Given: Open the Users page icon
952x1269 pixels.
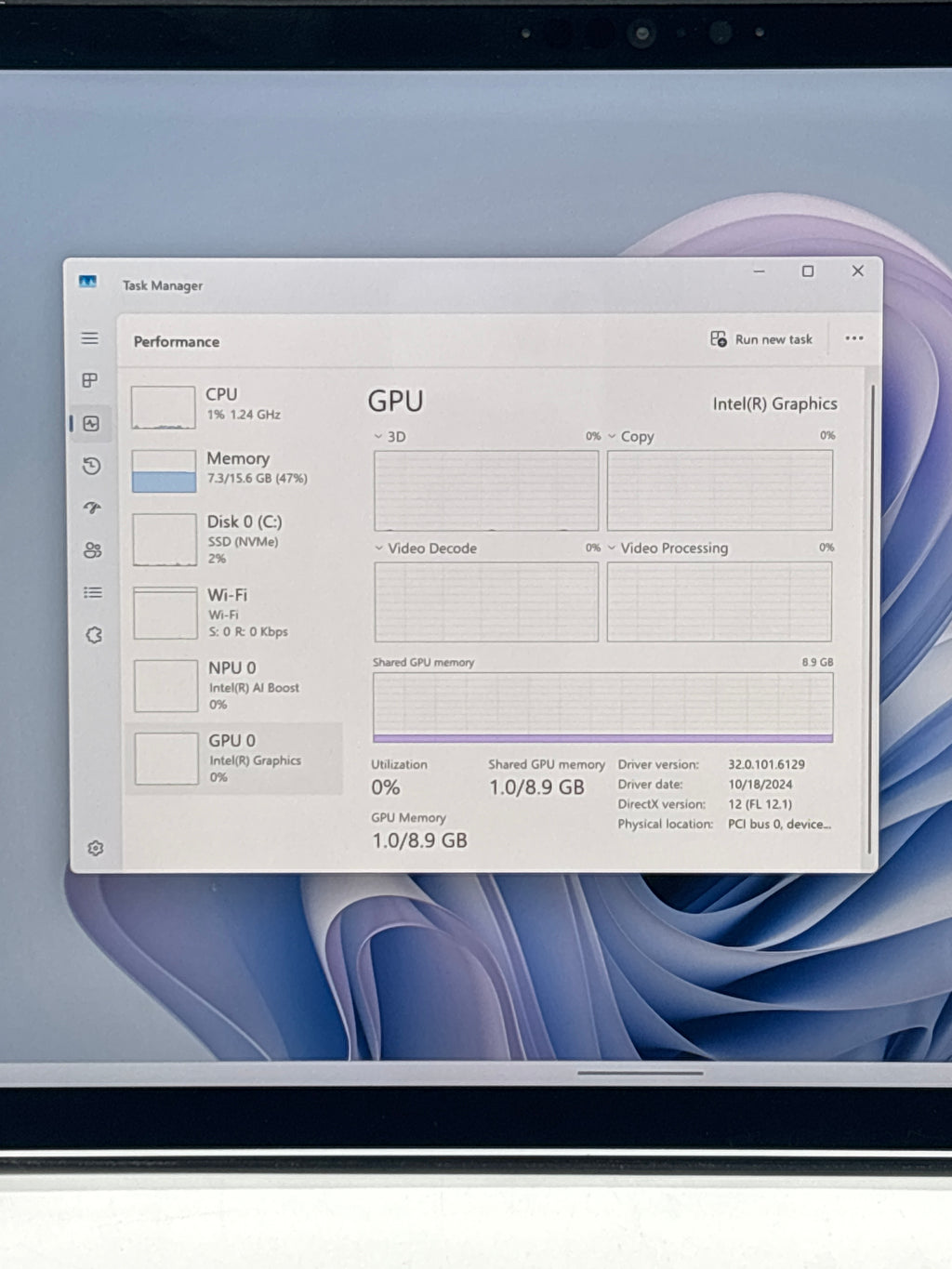Looking at the screenshot, I should (x=92, y=550).
